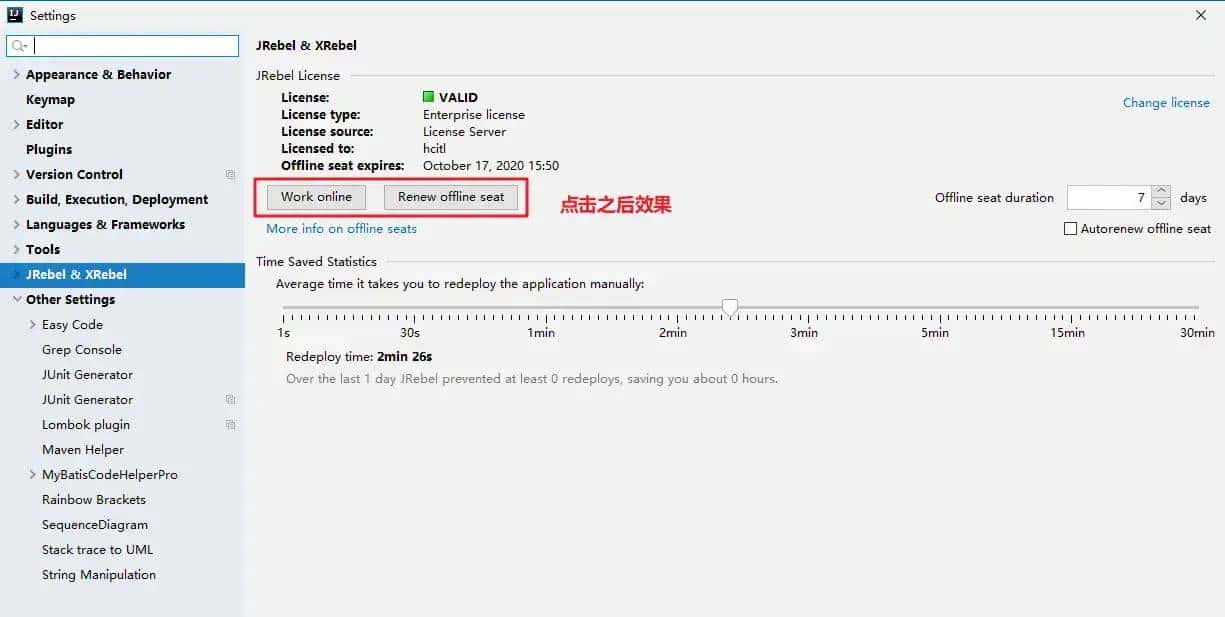Expand Build, Execution, Deployment node
Screen dimensions: 1225x617
click(x=16, y=200)
